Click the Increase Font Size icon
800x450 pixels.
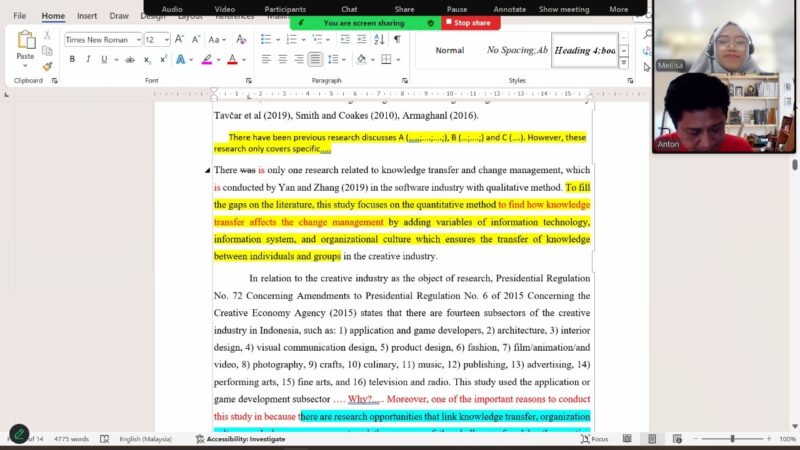[x=180, y=39]
